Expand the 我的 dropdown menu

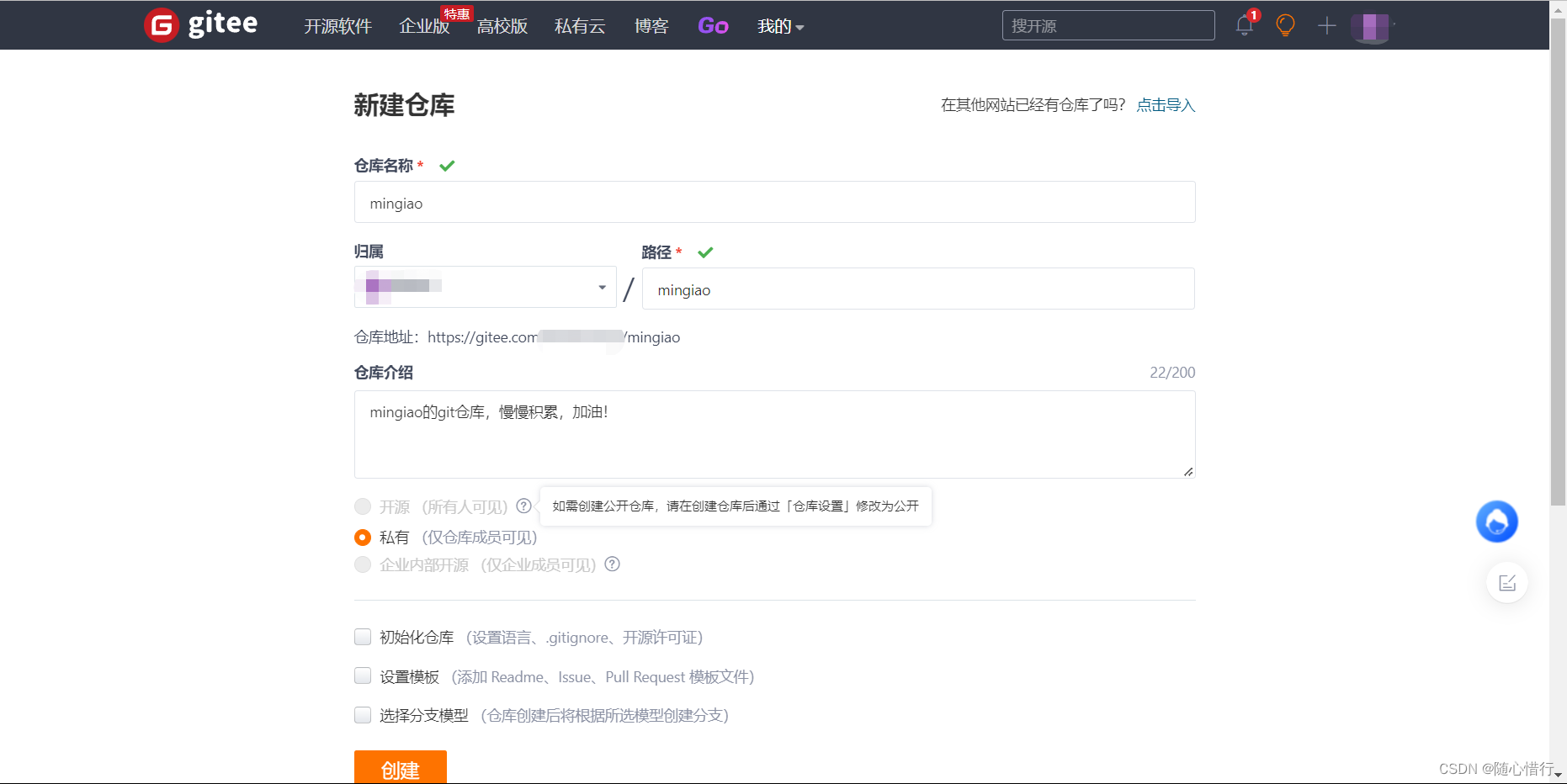tap(780, 26)
